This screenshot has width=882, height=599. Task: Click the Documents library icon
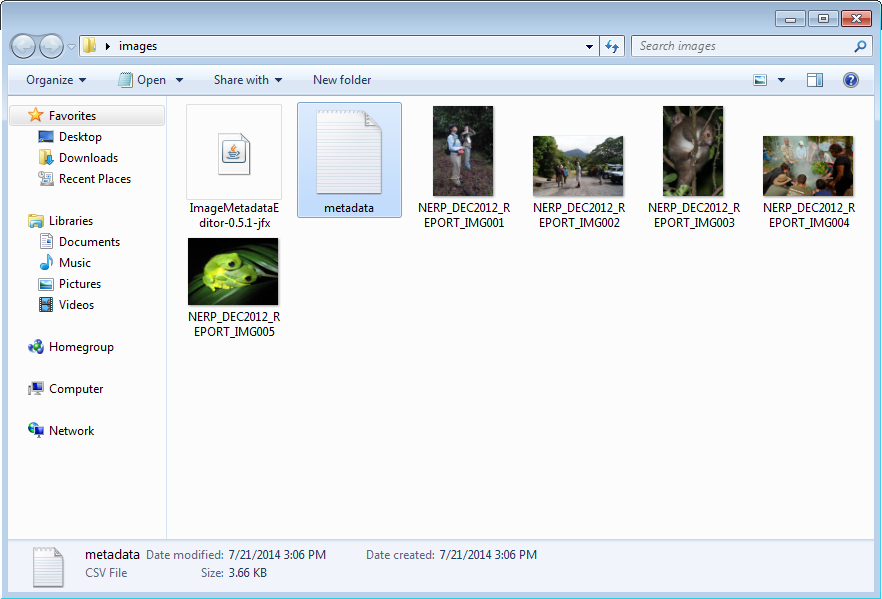(x=46, y=241)
